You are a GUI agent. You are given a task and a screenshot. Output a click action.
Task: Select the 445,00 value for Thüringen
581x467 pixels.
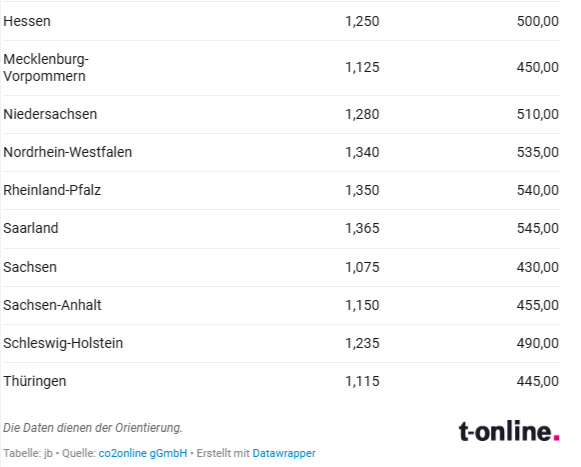(x=538, y=381)
